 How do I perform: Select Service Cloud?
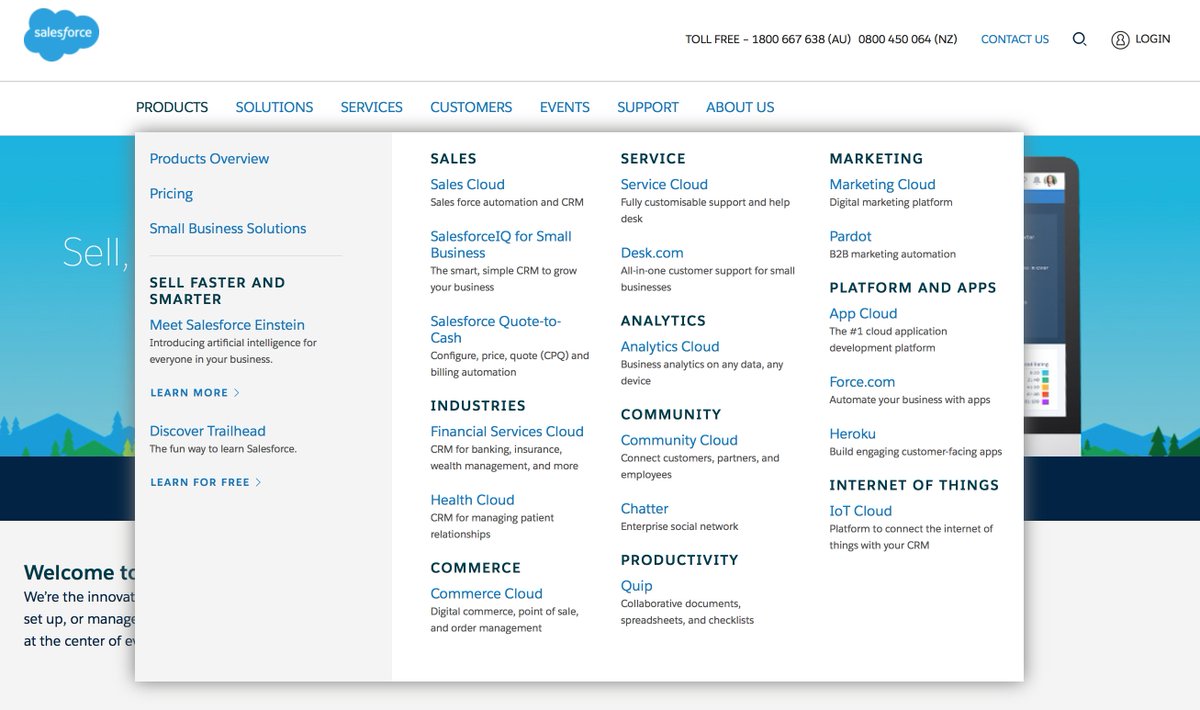664,185
